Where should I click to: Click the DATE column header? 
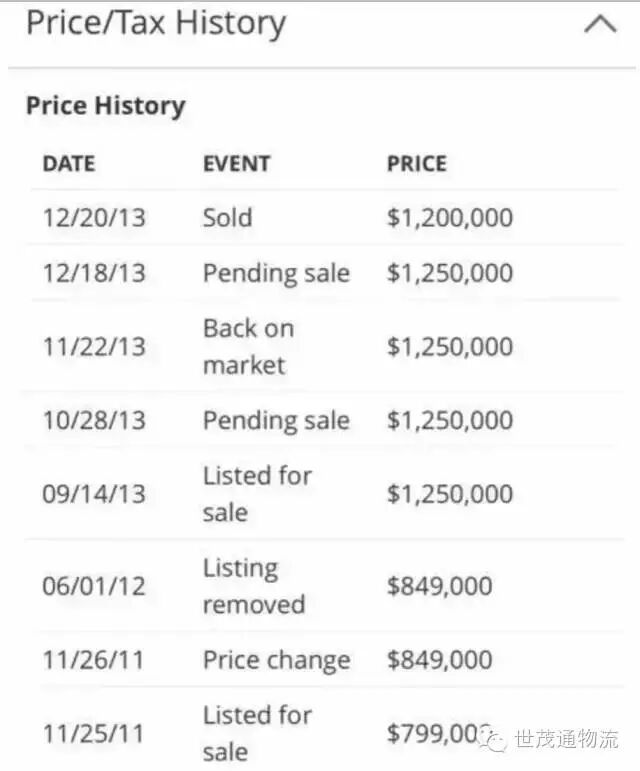(69, 164)
